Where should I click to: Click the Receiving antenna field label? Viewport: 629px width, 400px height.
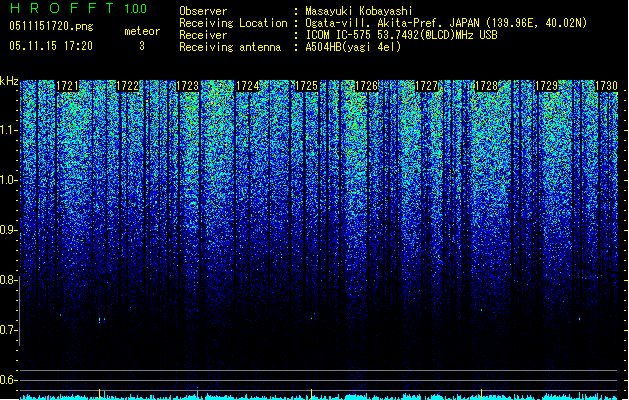coord(230,47)
